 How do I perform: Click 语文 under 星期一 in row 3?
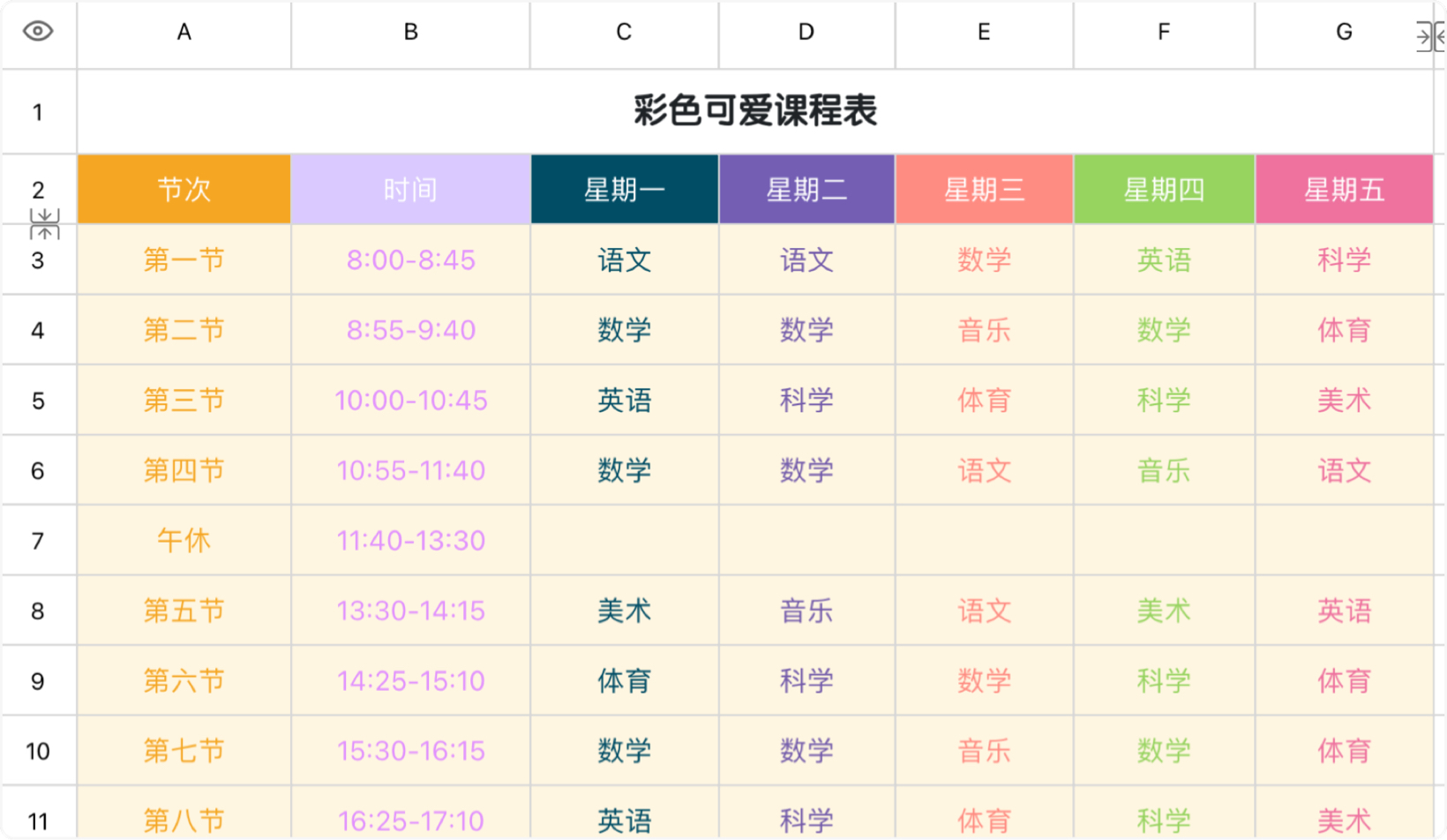click(x=624, y=260)
